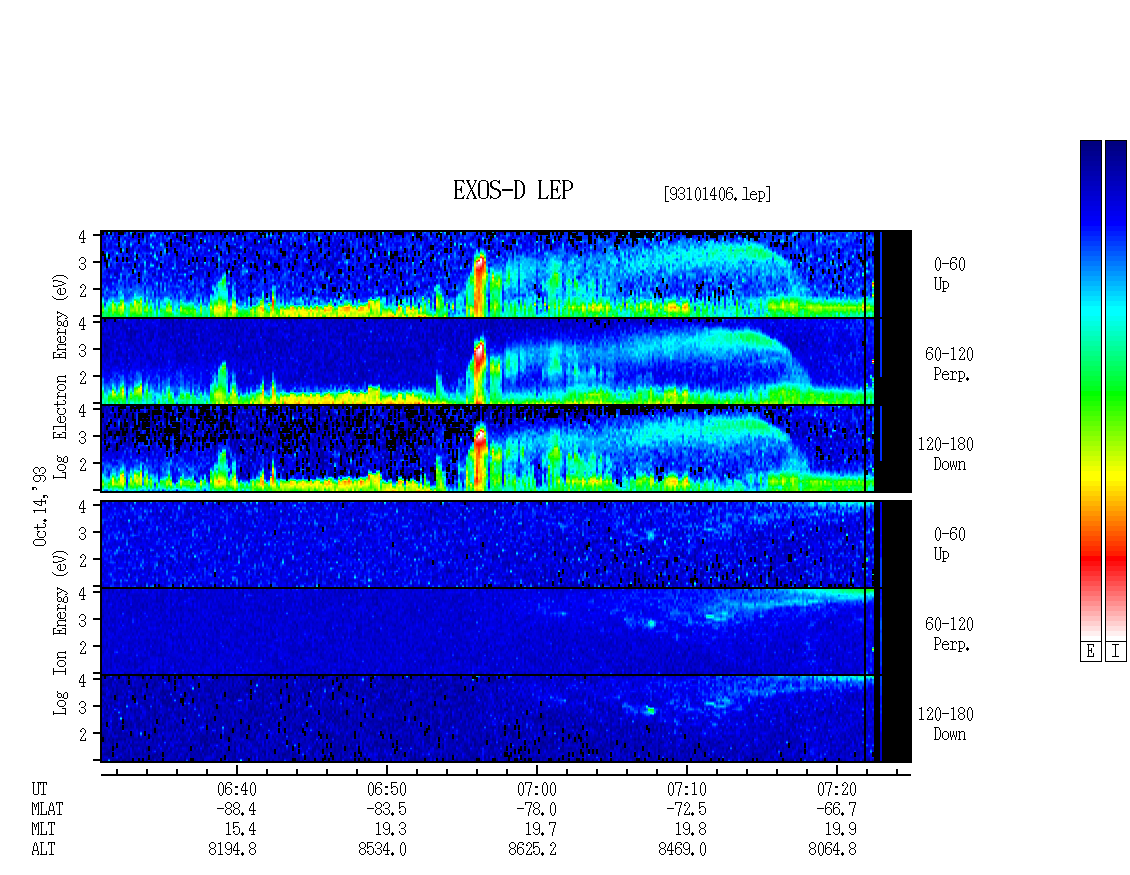This screenshot has width=1130, height=875.
Task: Click the MLT value 19.3
Action: point(391,830)
